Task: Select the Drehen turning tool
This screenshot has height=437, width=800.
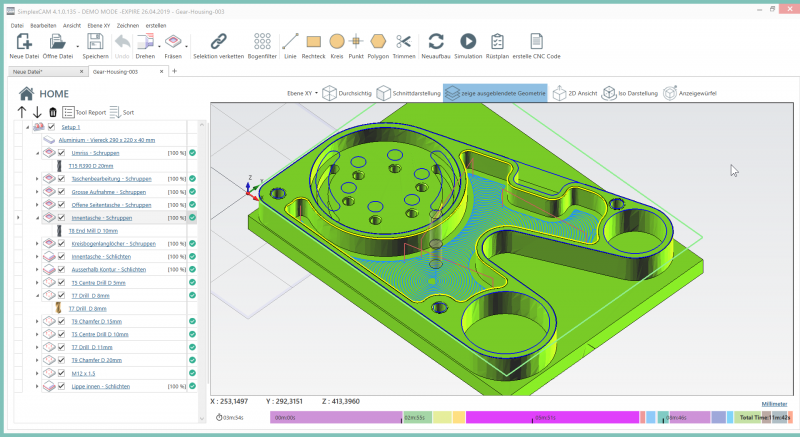Action: (x=145, y=46)
